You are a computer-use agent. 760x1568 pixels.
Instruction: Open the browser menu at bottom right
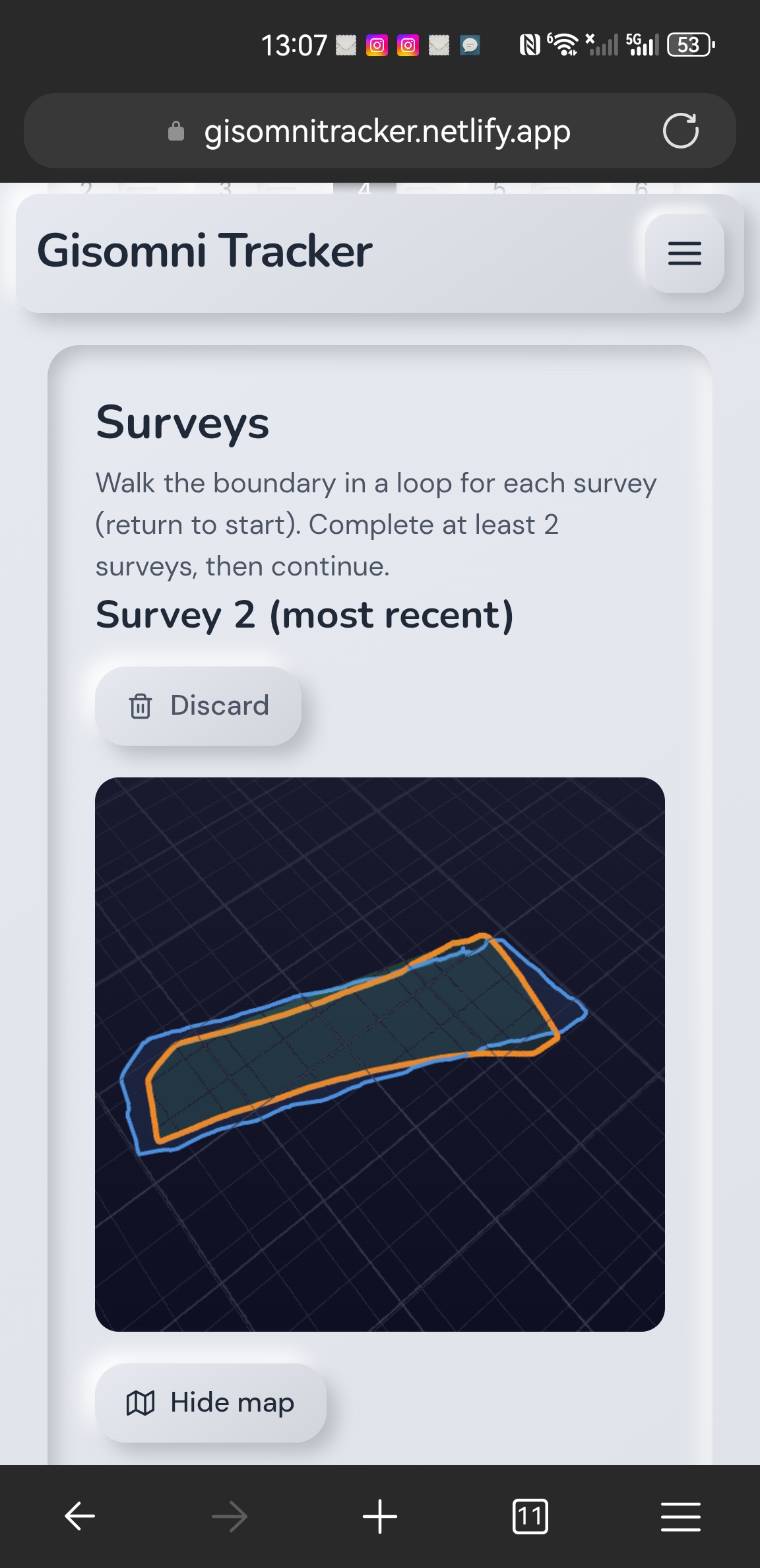click(680, 1515)
